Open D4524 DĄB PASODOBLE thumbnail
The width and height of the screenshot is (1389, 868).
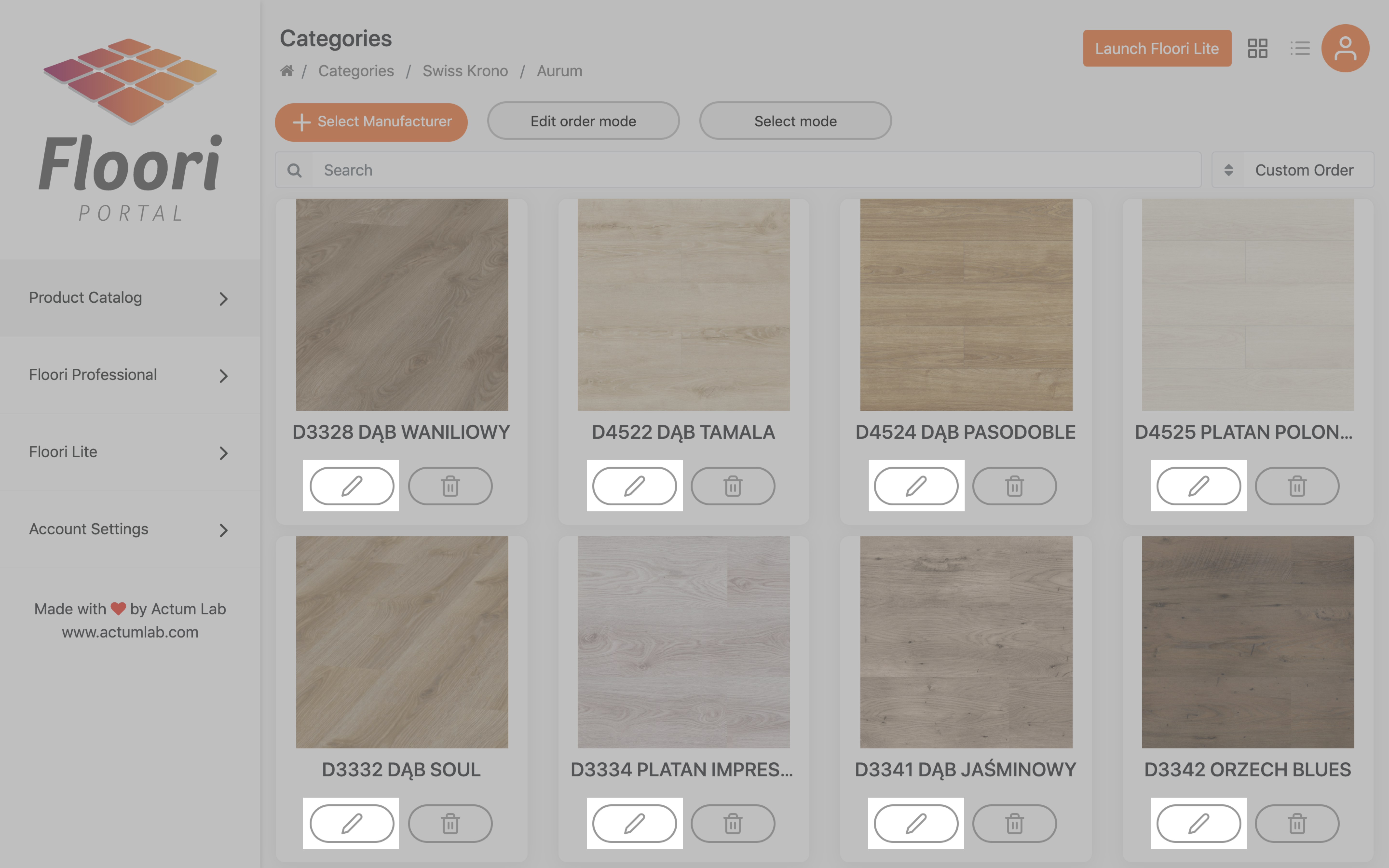(x=966, y=305)
